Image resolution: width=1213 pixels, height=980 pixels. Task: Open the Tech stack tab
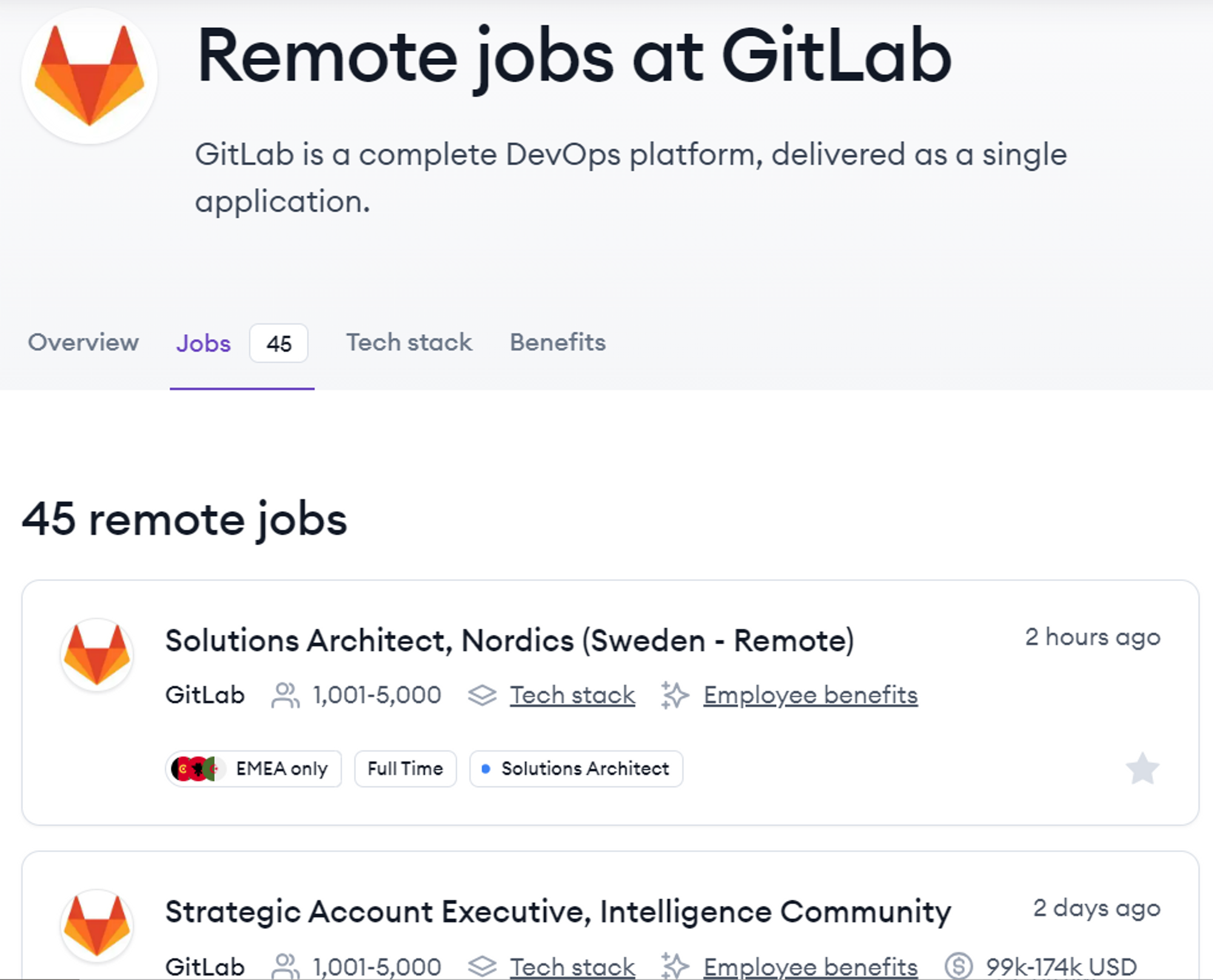click(x=409, y=343)
